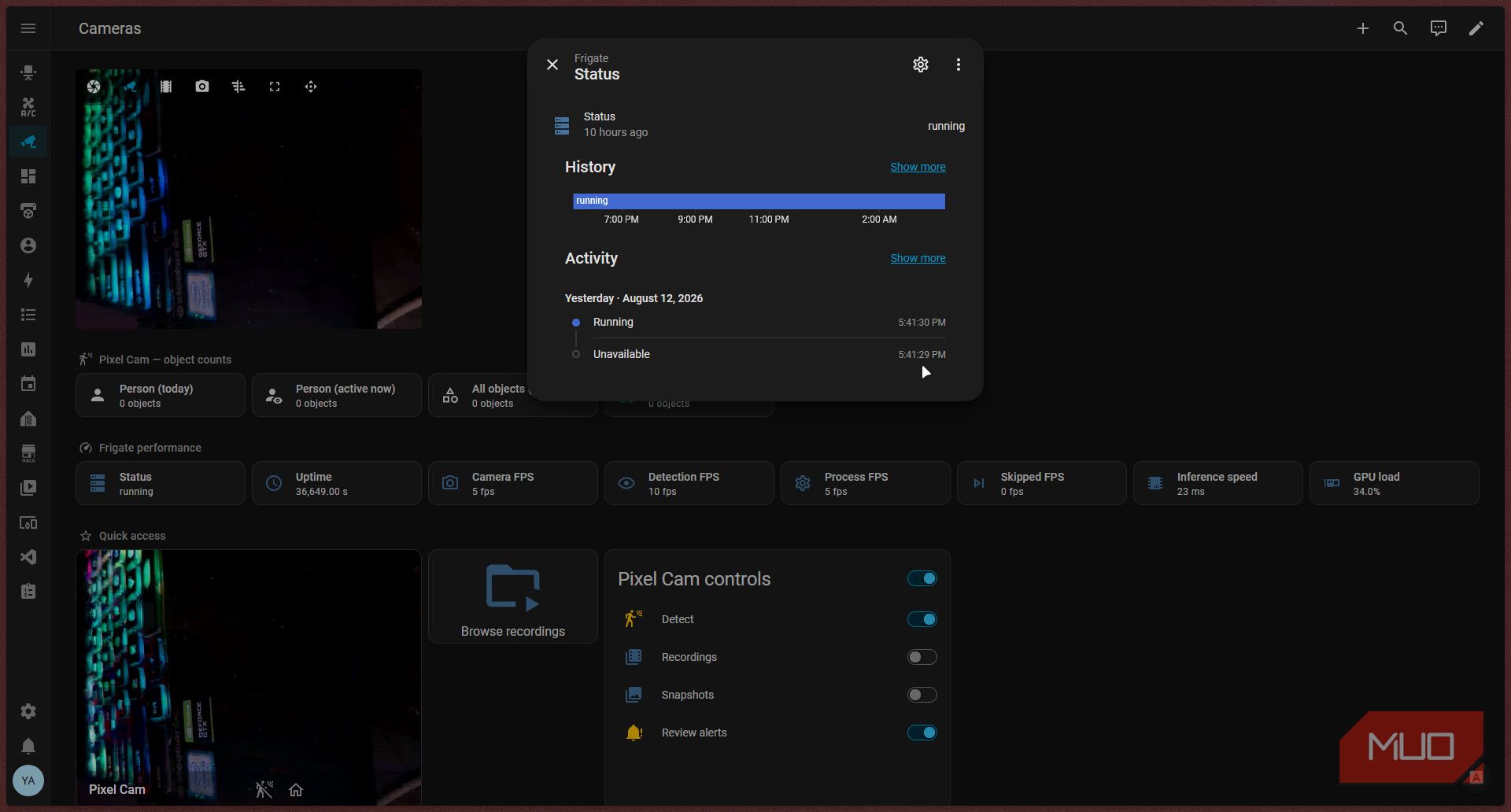
Task: Disable the Detect switch
Action: click(x=922, y=619)
